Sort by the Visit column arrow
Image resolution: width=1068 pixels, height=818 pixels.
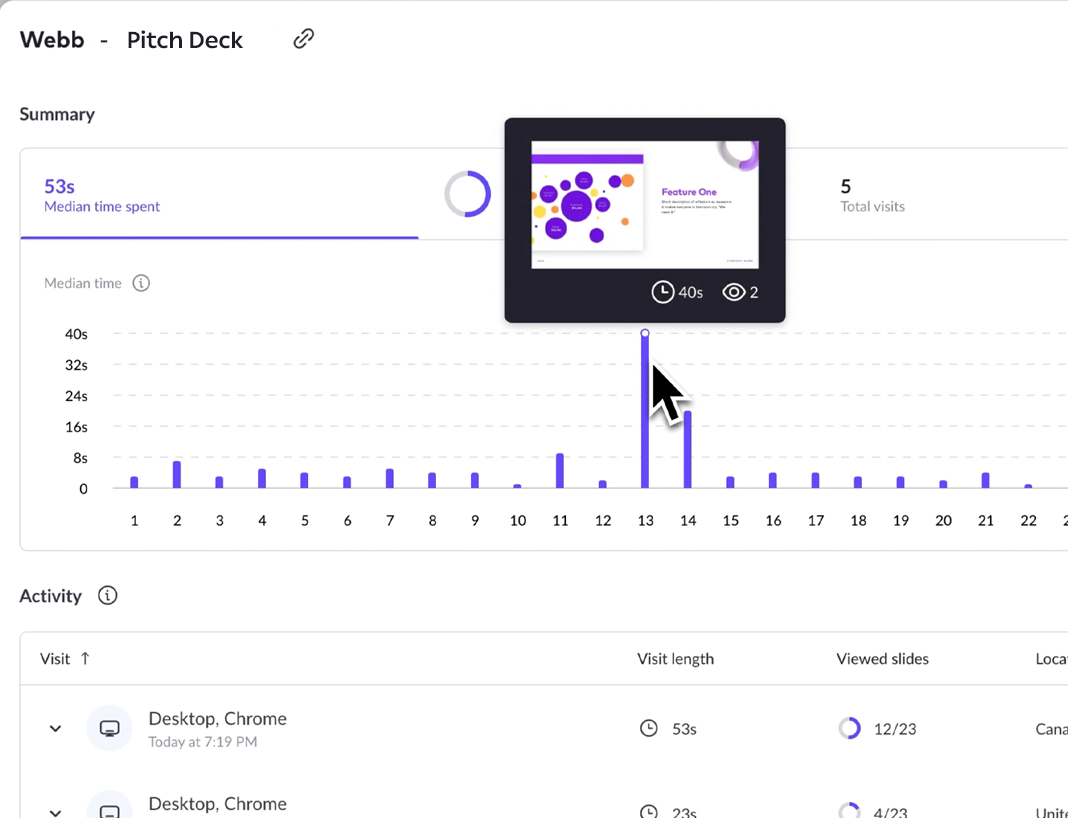[x=85, y=659]
